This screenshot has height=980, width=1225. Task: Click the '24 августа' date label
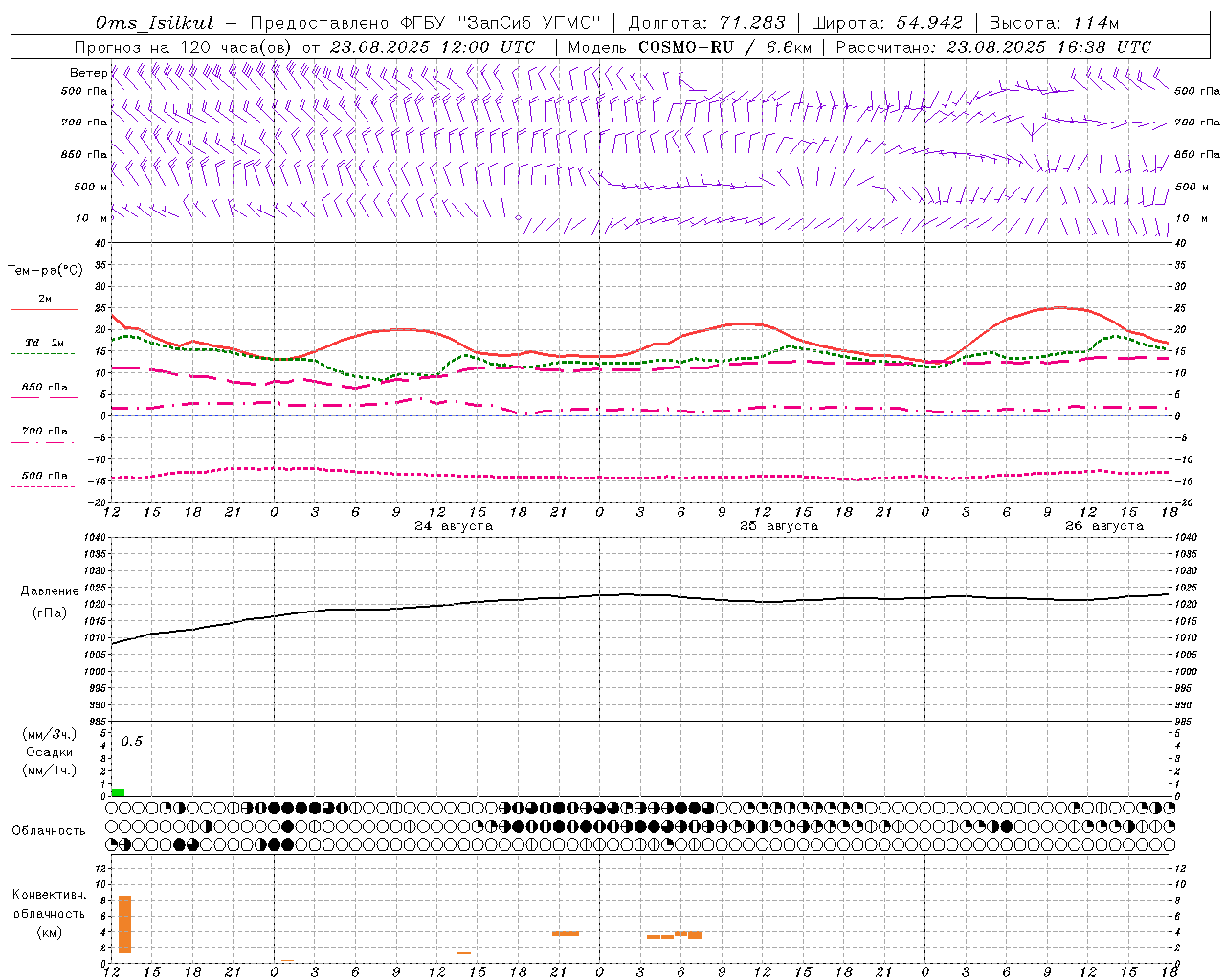(454, 526)
